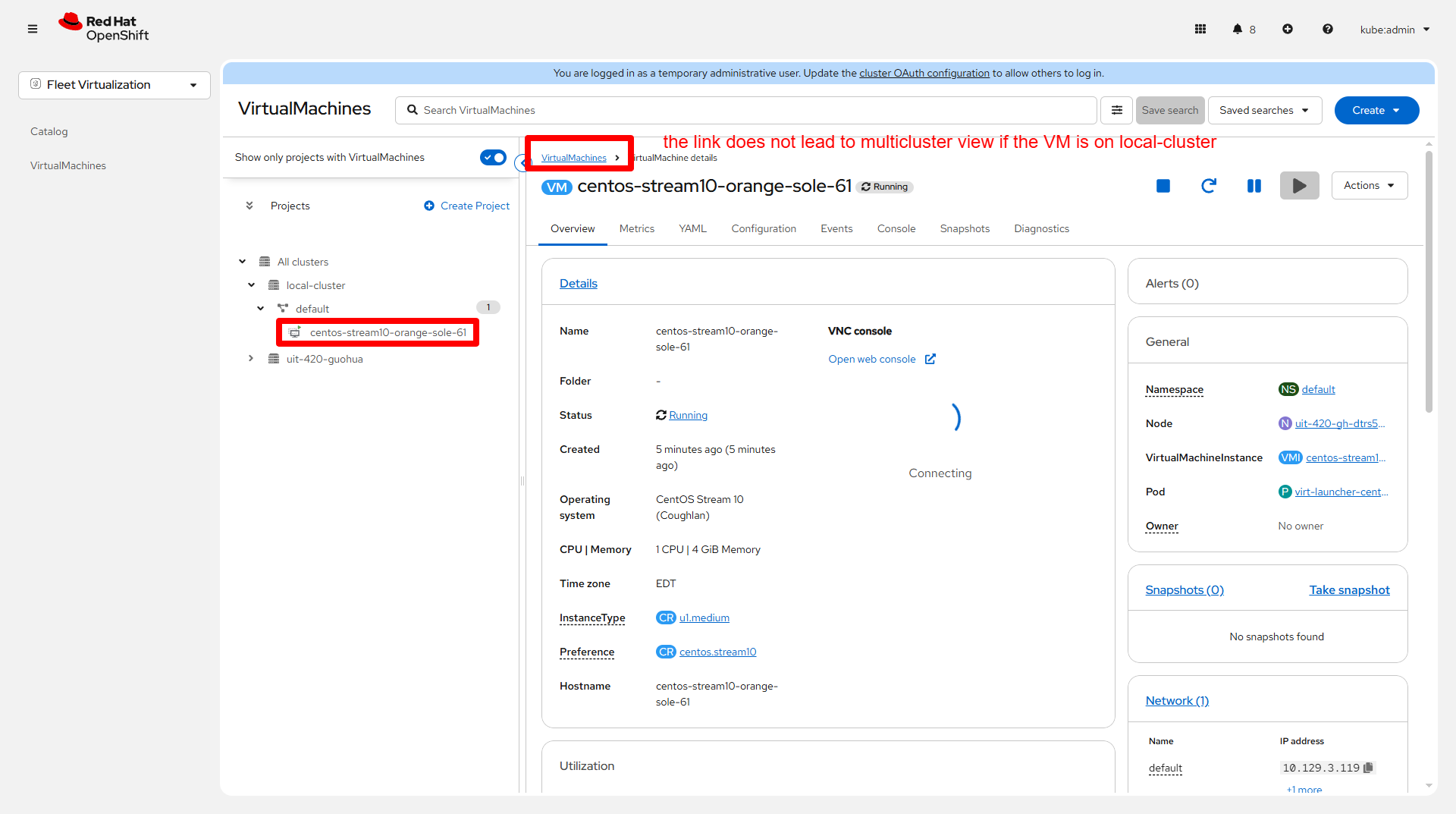
Task: Go to VirtualMachines in sidebar
Action: click(x=68, y=165)
